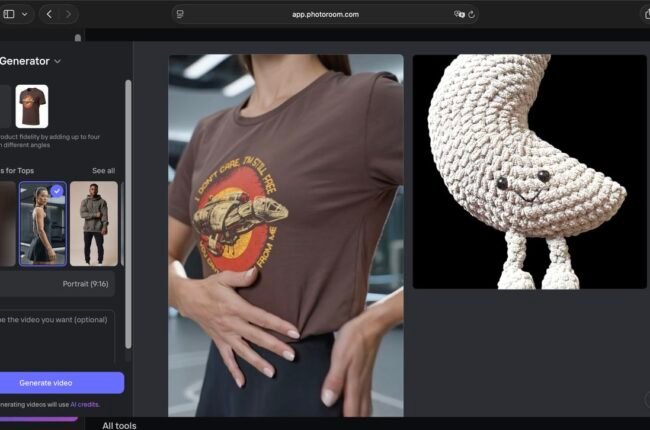Open All tools at the bottom
The height and width of the screenshot is (430, 650).
tap(119, 425)
